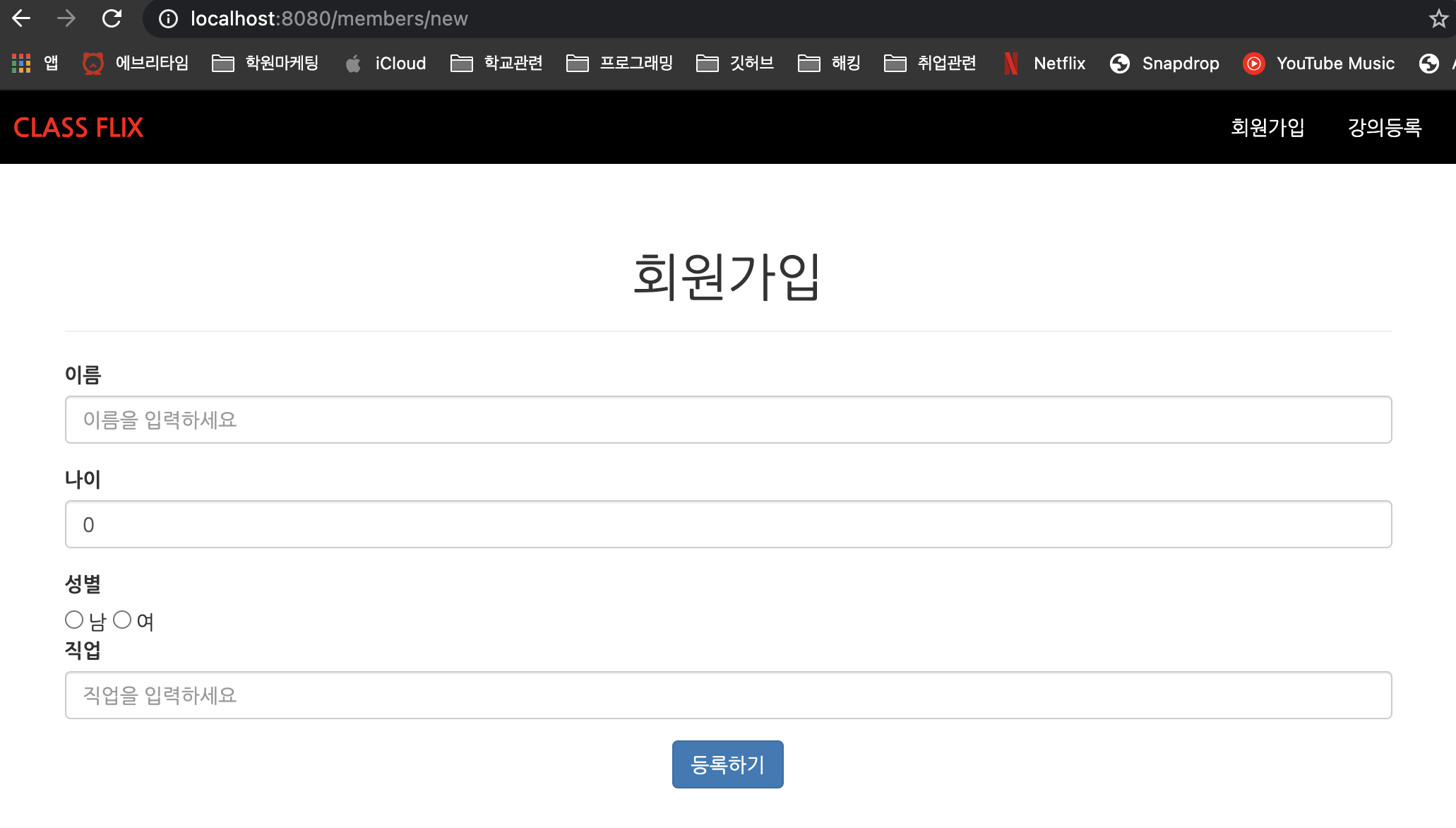This screenshot has width=1456, height=828.
Task: Open the YouTube Music bookmark
Action: (1319, 64)
